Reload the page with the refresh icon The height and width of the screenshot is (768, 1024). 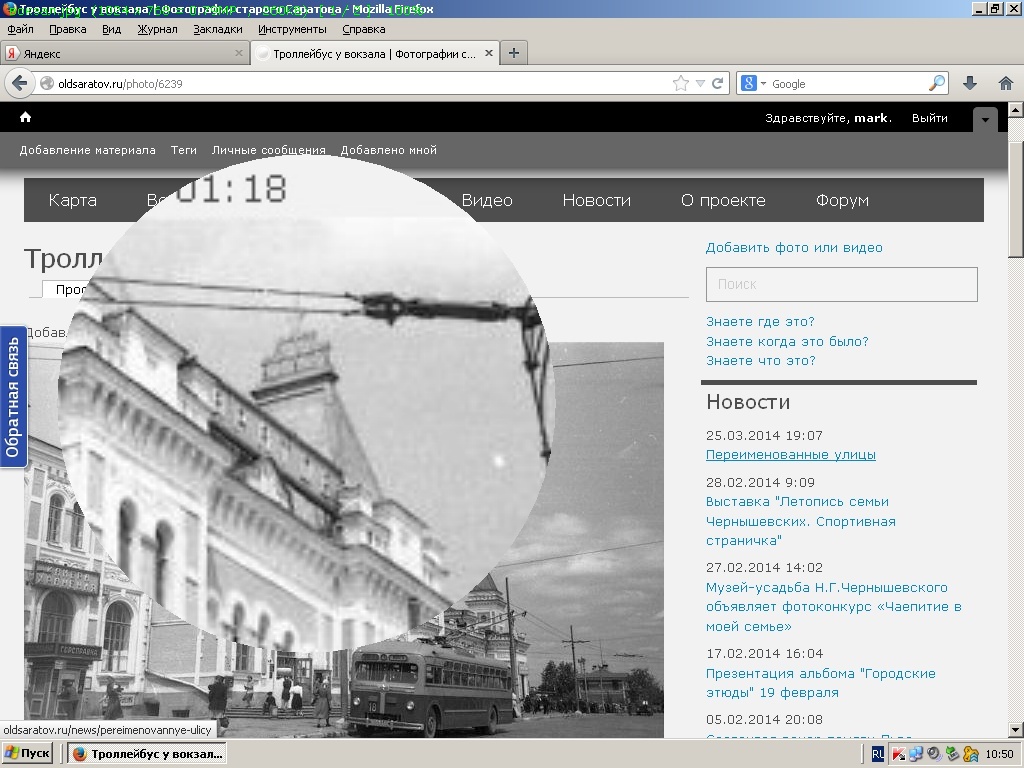click(x=718, y=83)
